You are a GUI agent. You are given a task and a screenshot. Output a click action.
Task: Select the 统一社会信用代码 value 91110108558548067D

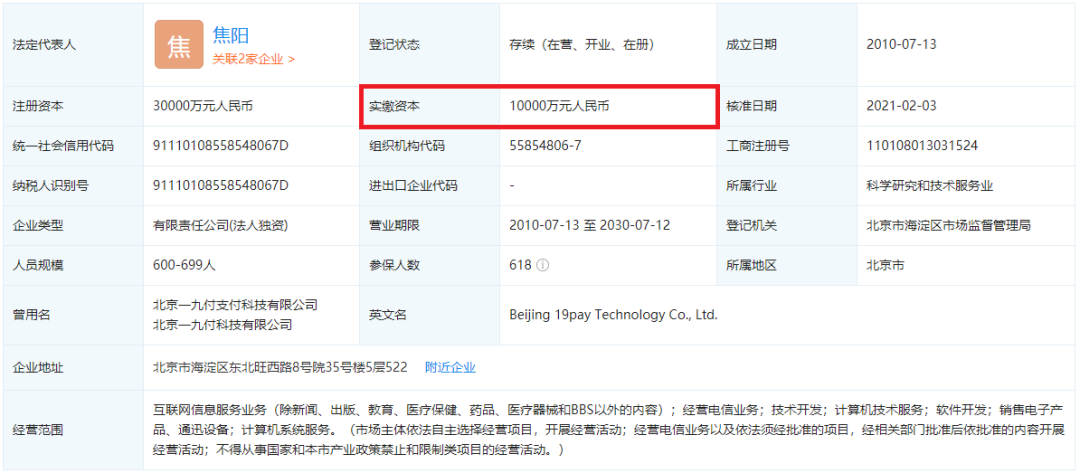[x=220, y=146]
